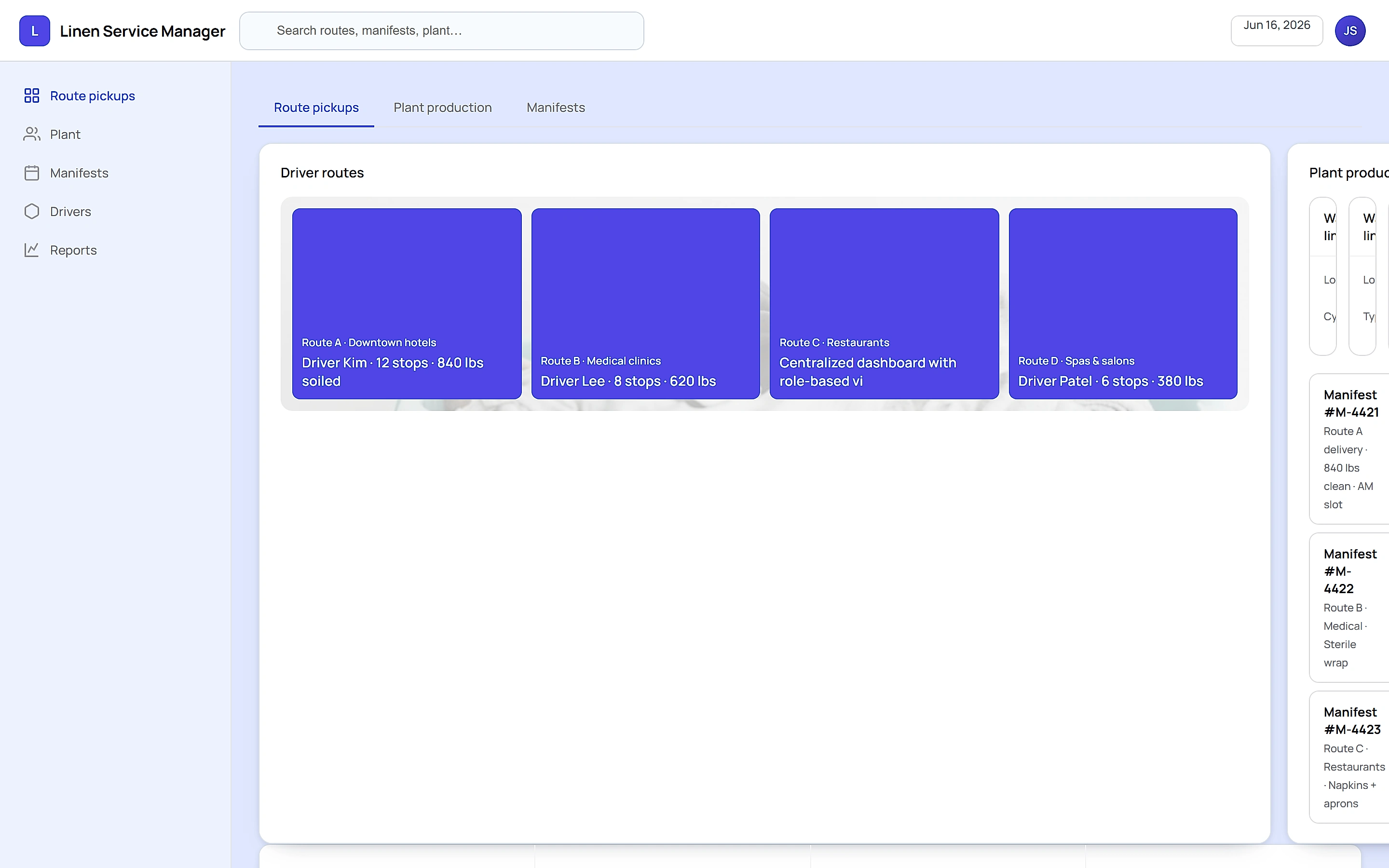Focus the search routes, manifests input

(441, 31)
